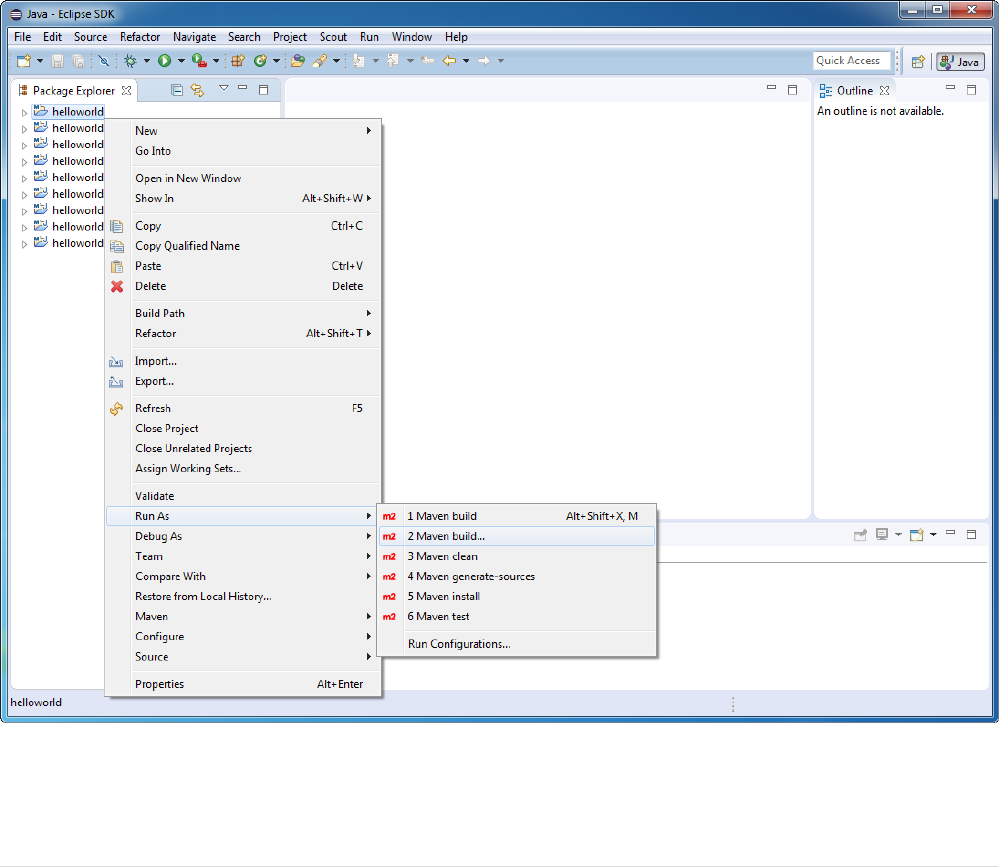Click the Last Edit Location icon

(428, 61)
